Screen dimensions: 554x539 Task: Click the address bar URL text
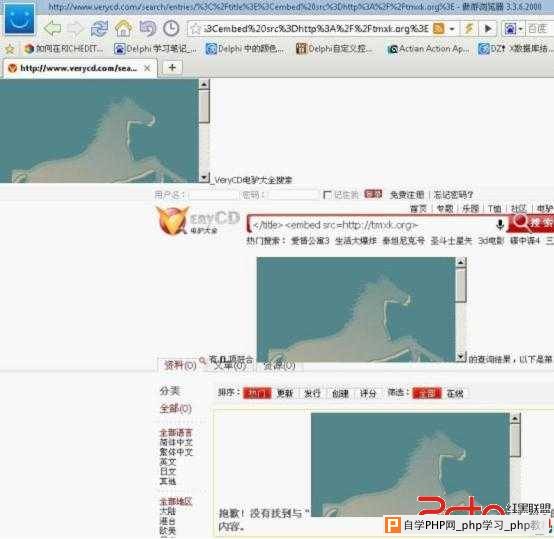pos(316,29)
